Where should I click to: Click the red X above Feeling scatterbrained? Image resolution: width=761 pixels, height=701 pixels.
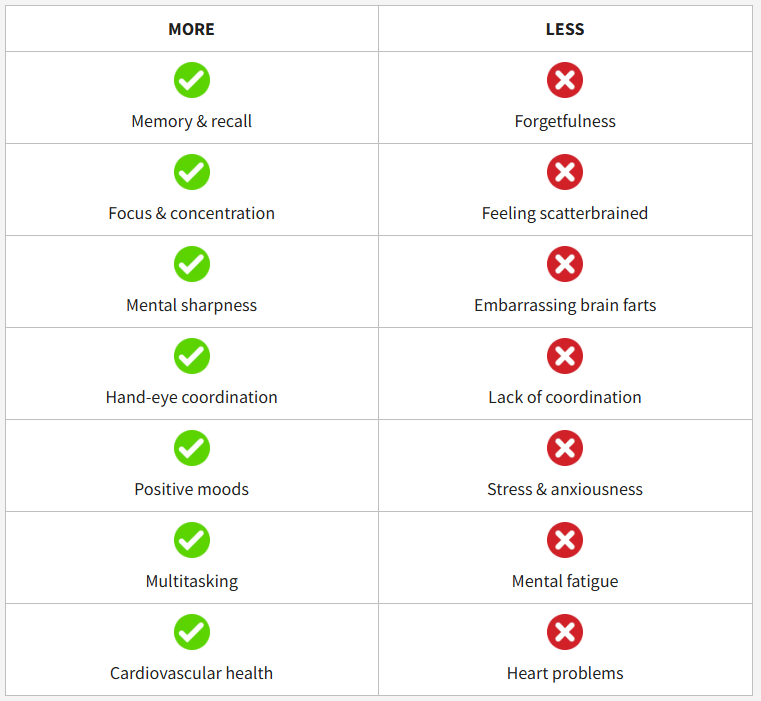(x=565, y=172)
